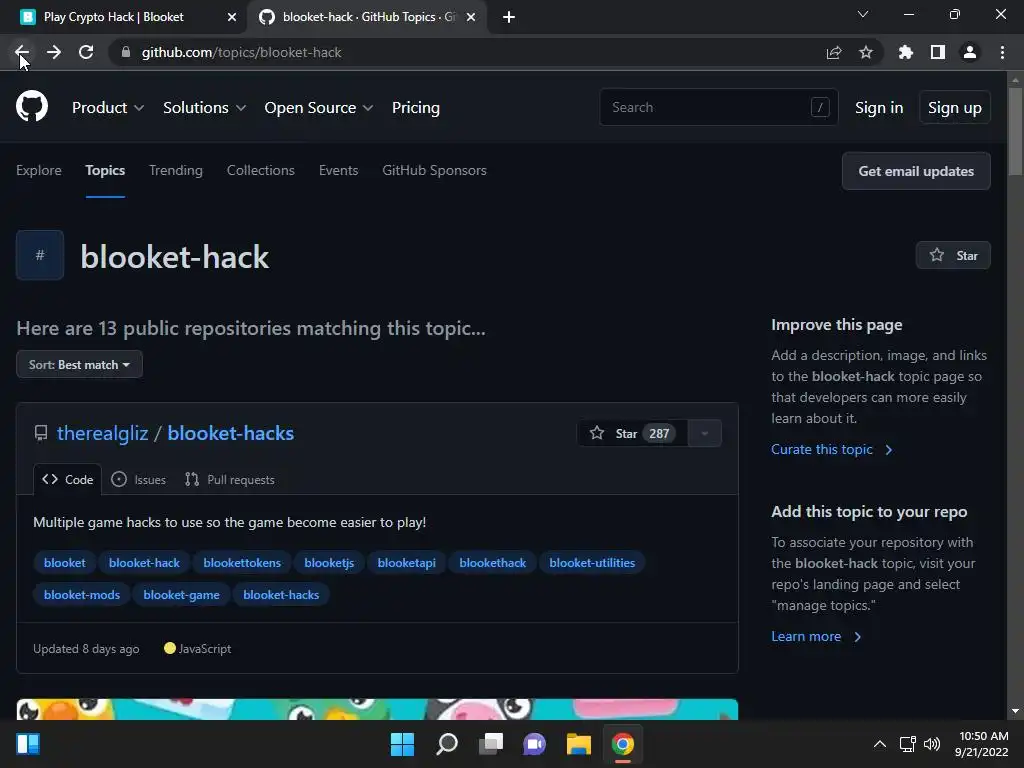Expand the Product menu
1024x768 pixels.
(x=108, y=108)
